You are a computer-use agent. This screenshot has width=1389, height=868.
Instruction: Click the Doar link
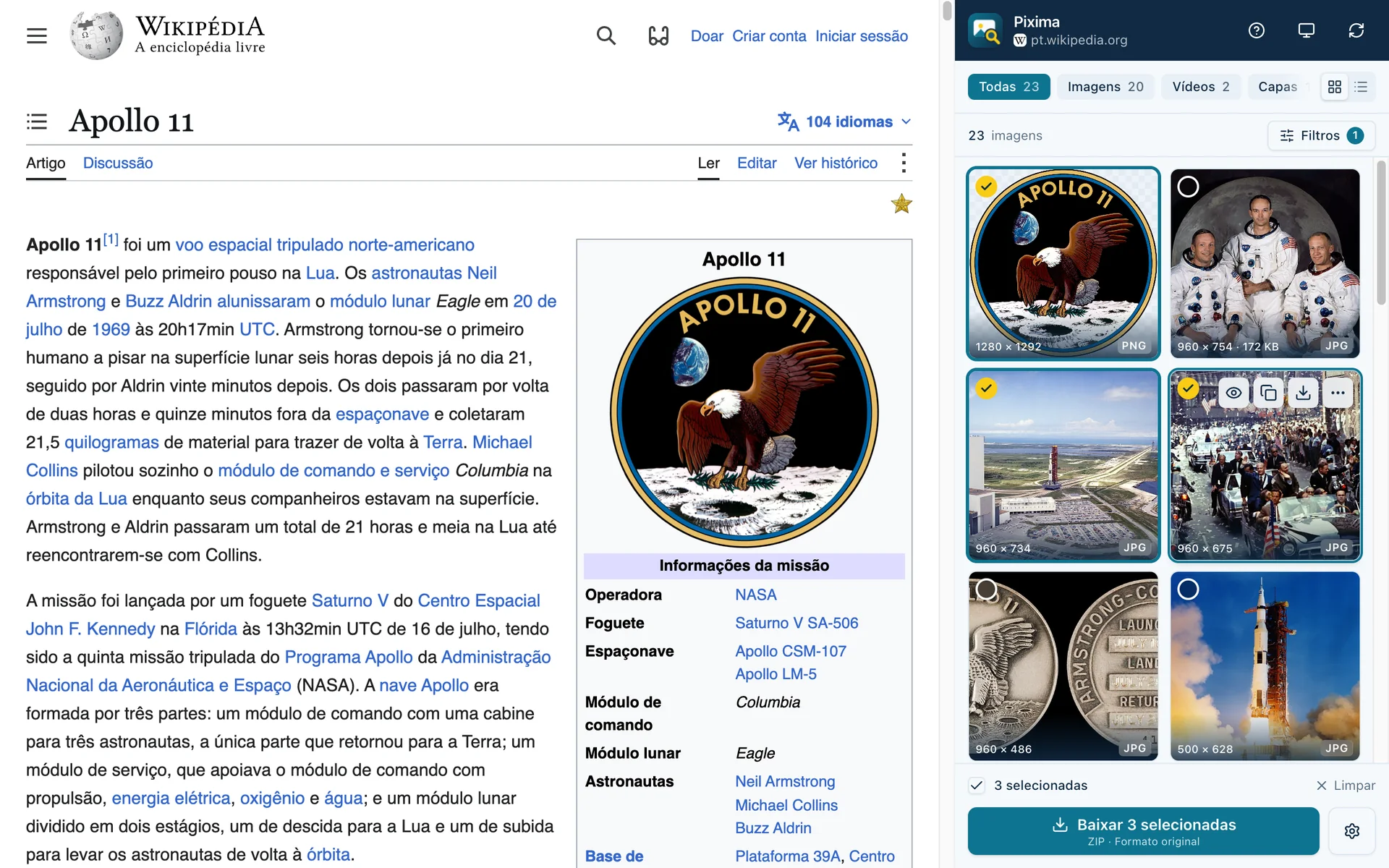click(707, 36)
